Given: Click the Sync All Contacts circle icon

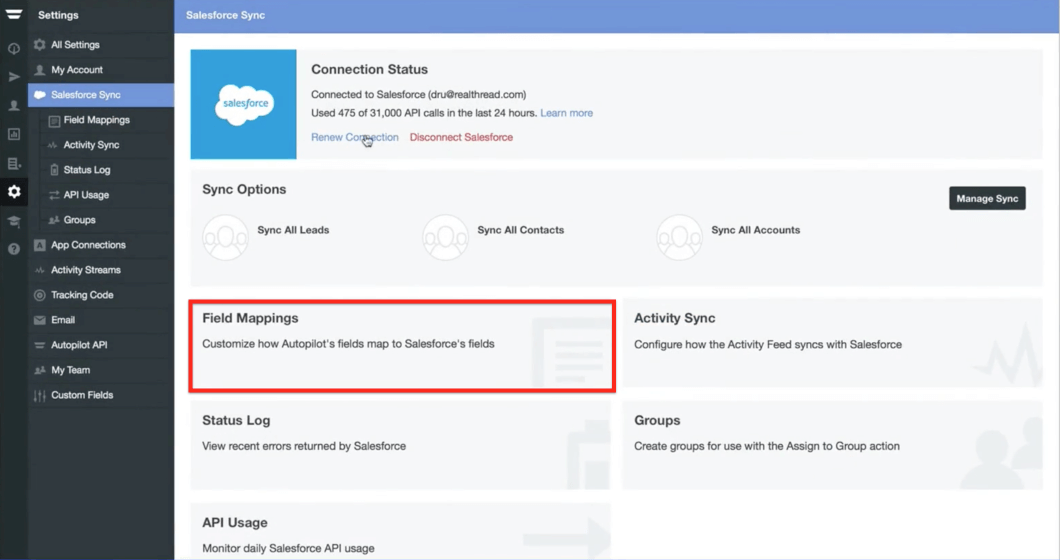Looking at the screenshot, I should pyautogui.click(x=445, y=237).
